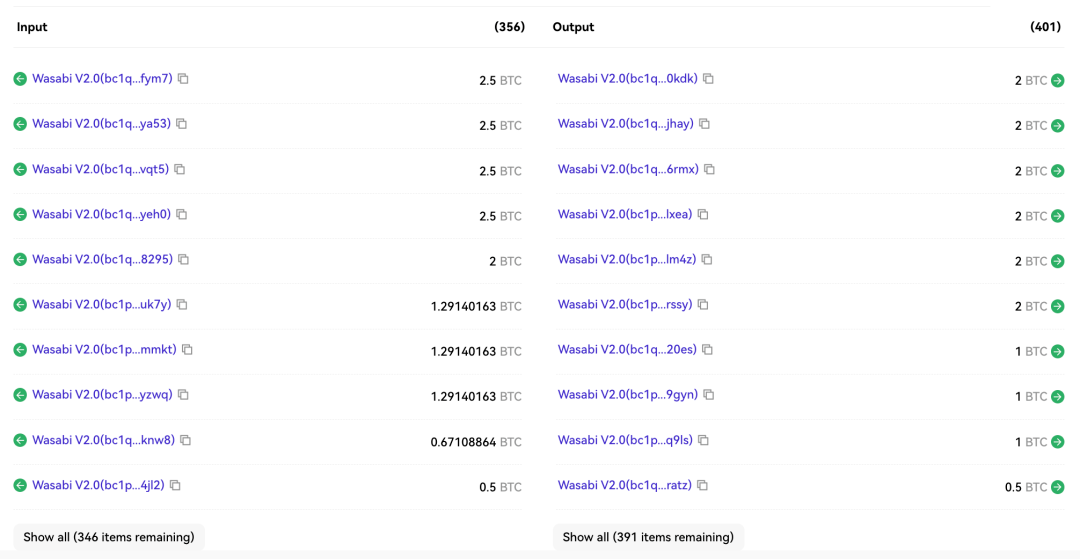
Task: Click green left arrow beside 8295 input
Action: pyautogui.click(x=20, y=260)
